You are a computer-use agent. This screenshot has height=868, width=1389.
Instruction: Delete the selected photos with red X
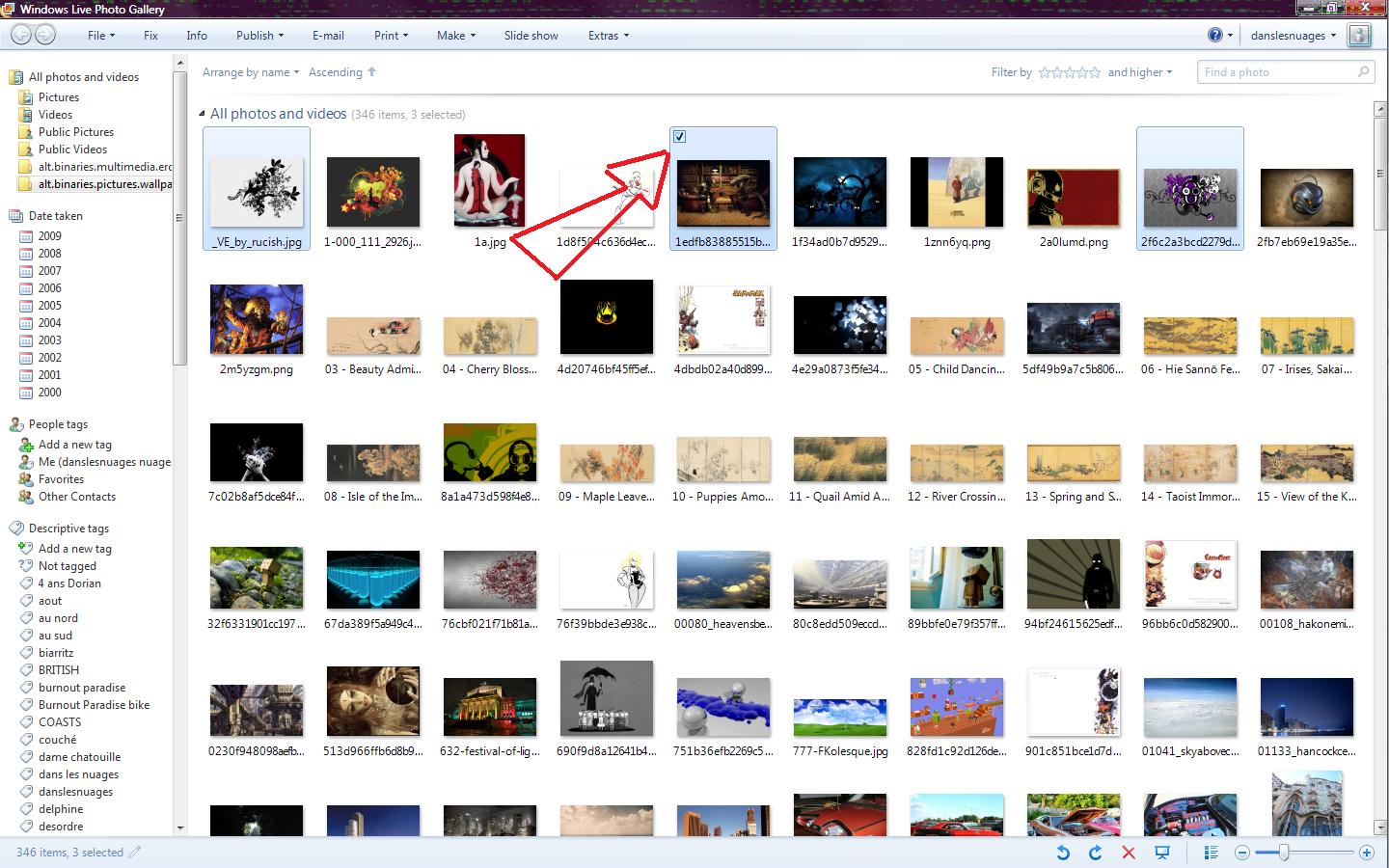(1129, 853)
